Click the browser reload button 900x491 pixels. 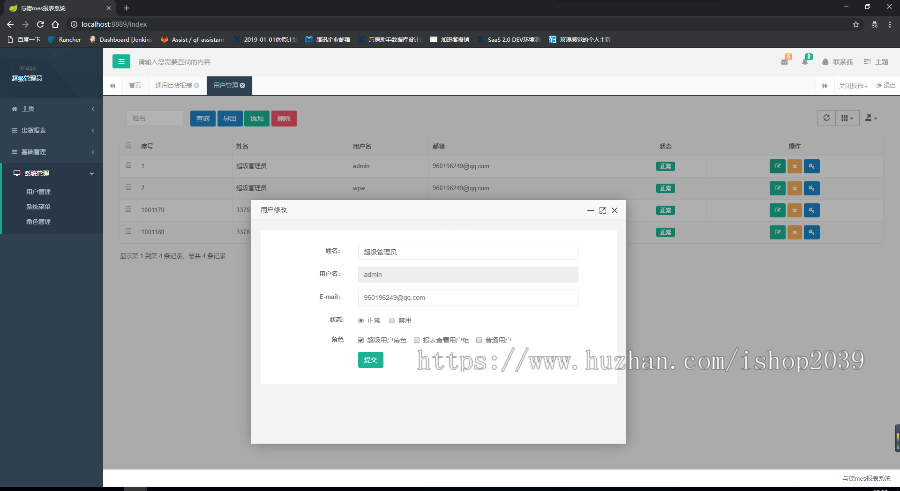click(40, 24)
